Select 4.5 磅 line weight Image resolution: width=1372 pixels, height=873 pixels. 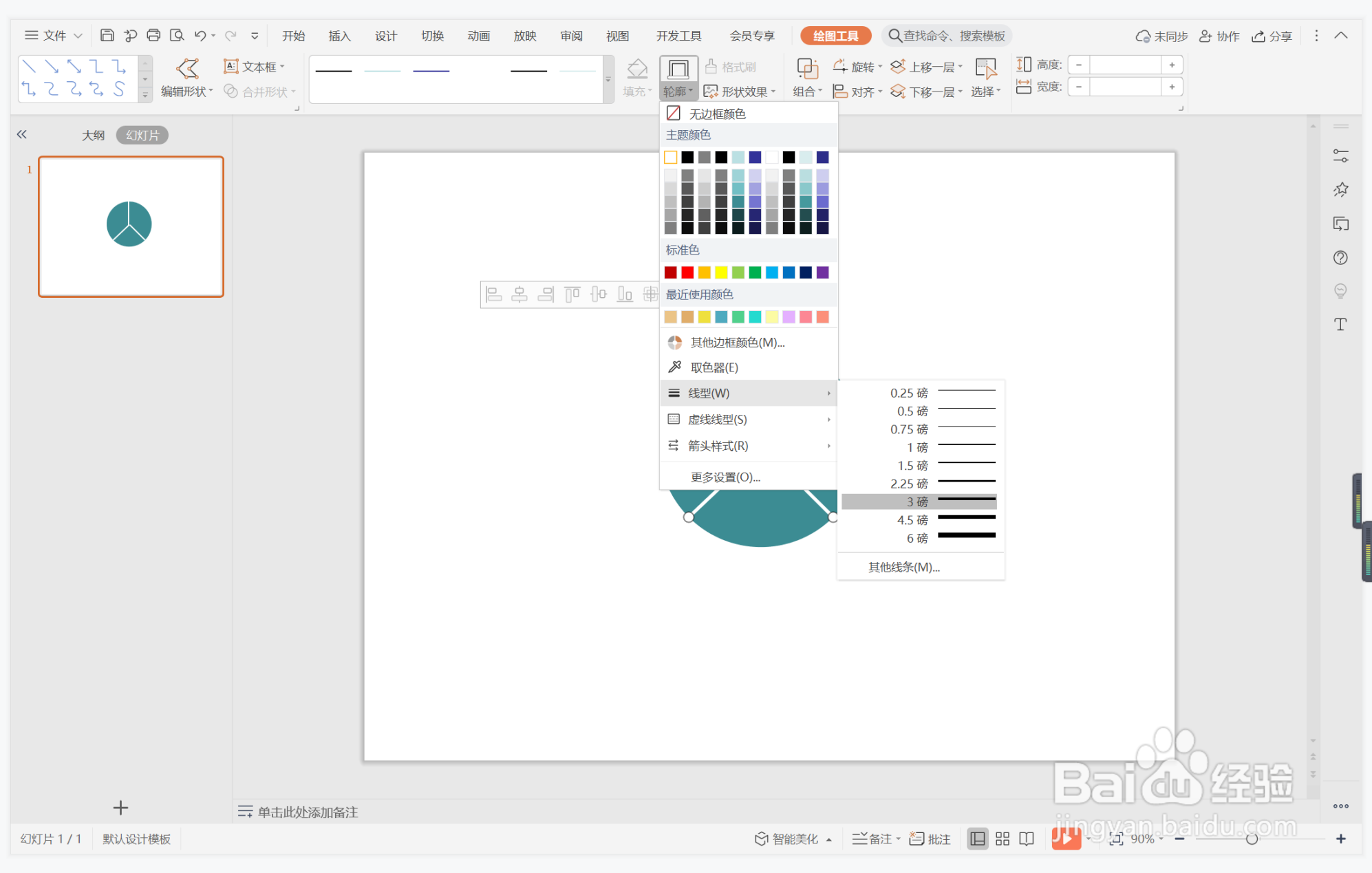pyautogui.click(x=920, y=520)
